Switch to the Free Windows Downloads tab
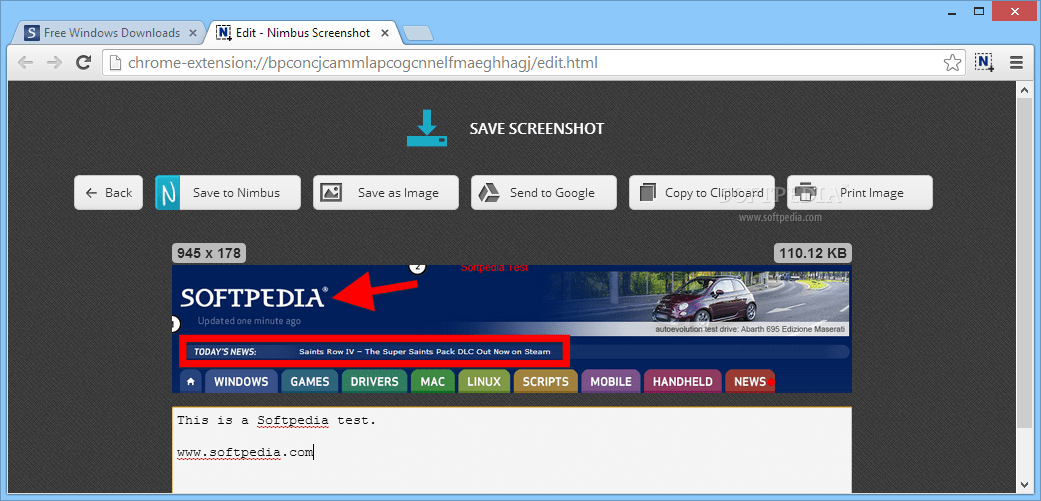Image resolution: width=1041 pixels, height=501 pixels. pyautogui.click(x=110, y=33)
